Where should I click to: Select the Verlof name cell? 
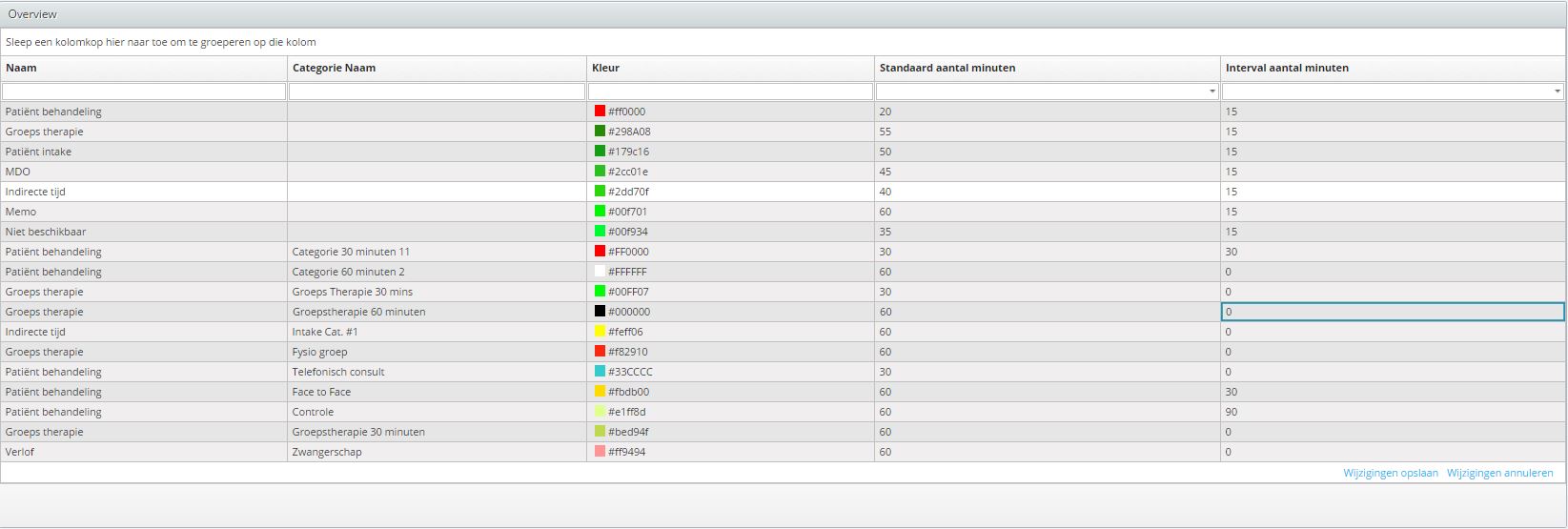pos(144,452)
